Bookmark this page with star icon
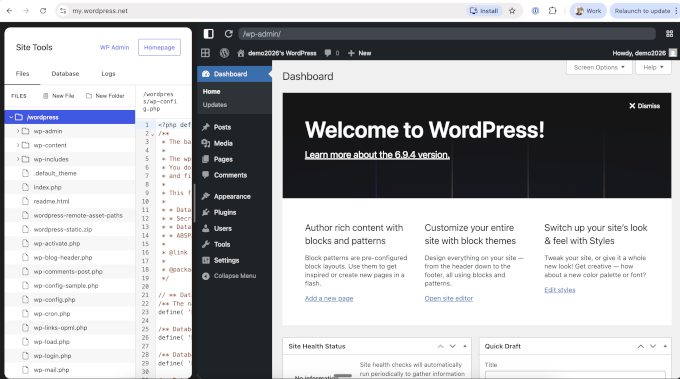Screen dimensions: 680x379 (512, 11)
